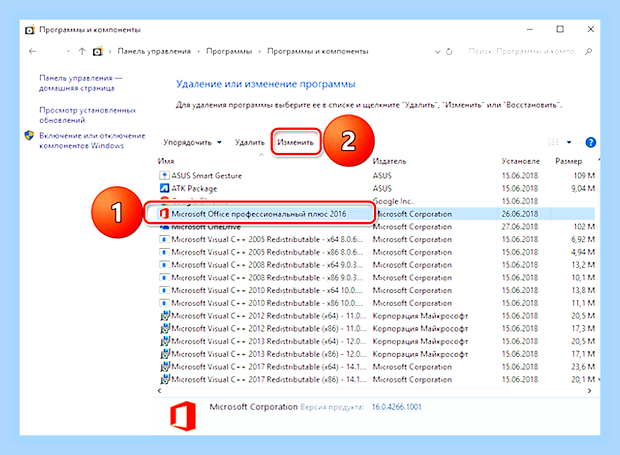
Task: Select Visual C++ 2017 Redistributable (x64) row
Action: coord(376,367)
